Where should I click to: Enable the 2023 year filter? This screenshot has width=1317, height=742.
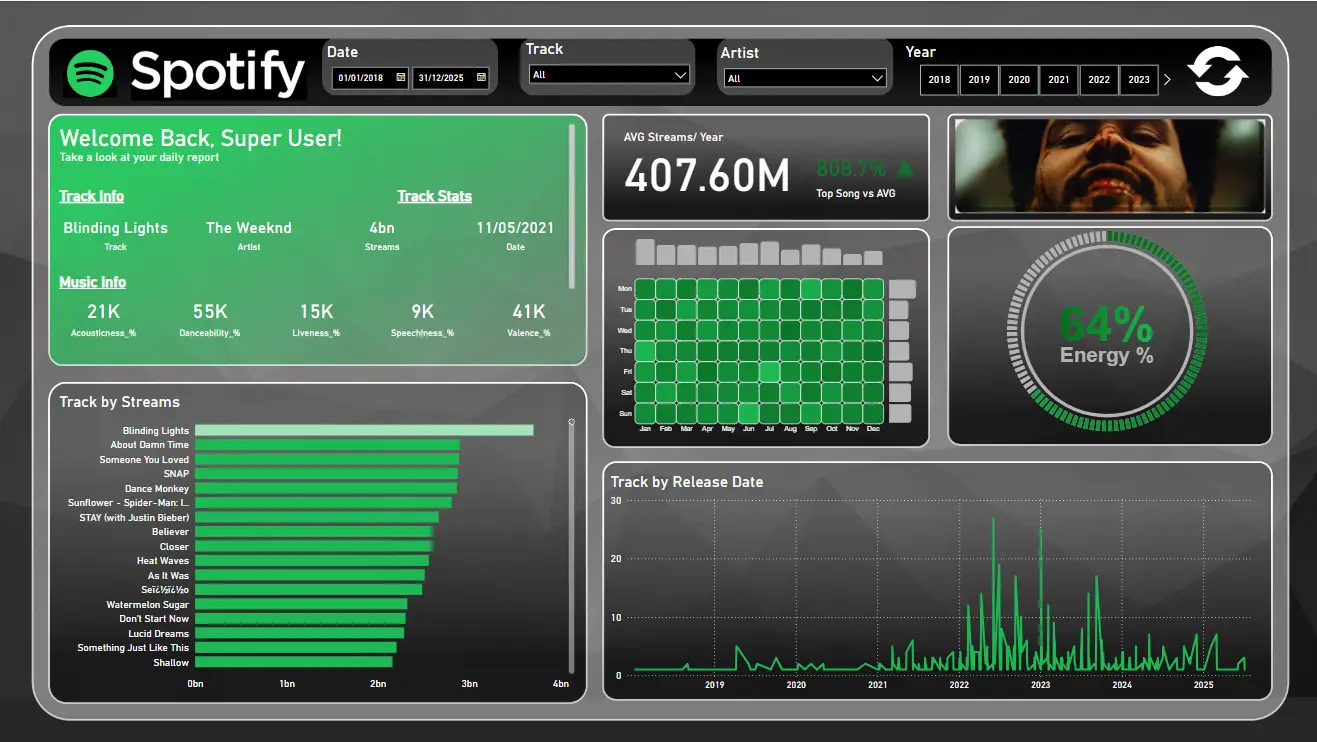coord(1139,80)
